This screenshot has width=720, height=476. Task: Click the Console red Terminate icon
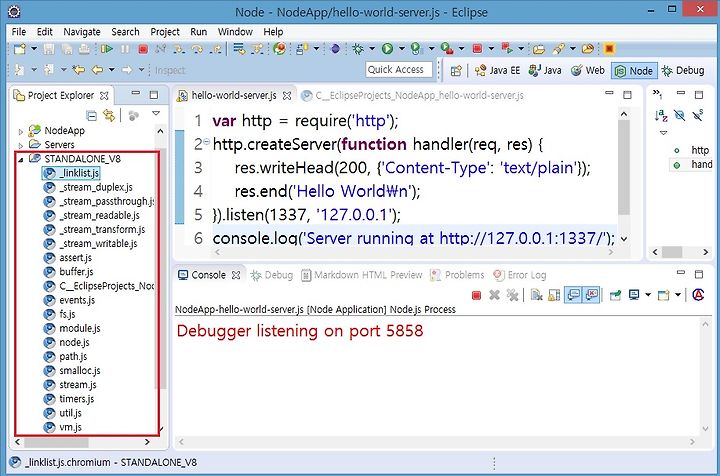tap(476, 295)
